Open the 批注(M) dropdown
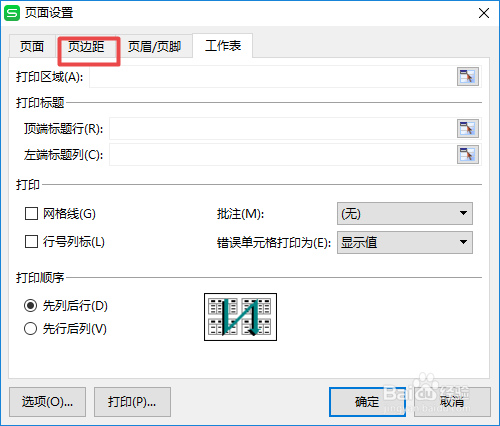 pyautogui.click(x=405, y=213)
